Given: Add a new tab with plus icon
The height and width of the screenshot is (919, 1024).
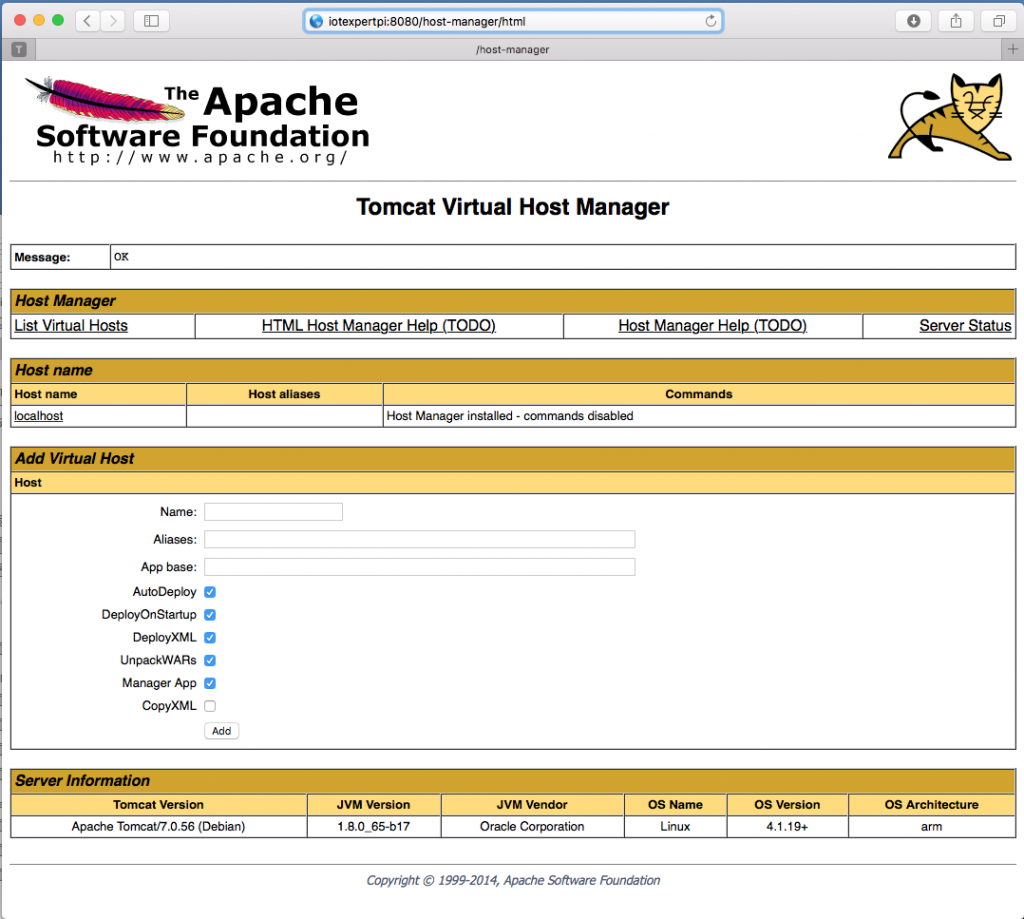Looking at the screenshot, I should (x=1012, y=49).
